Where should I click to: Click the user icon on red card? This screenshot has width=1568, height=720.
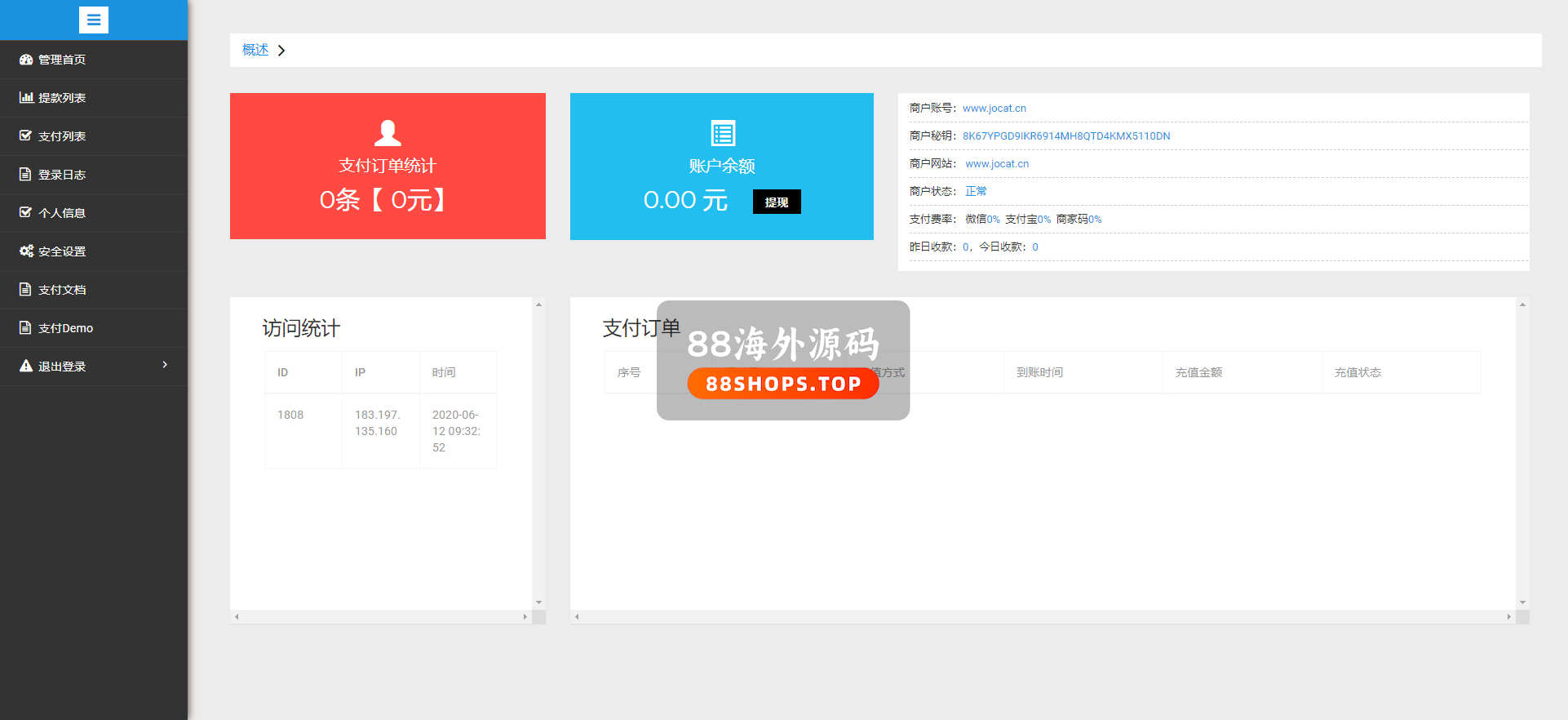pos(388,132)
